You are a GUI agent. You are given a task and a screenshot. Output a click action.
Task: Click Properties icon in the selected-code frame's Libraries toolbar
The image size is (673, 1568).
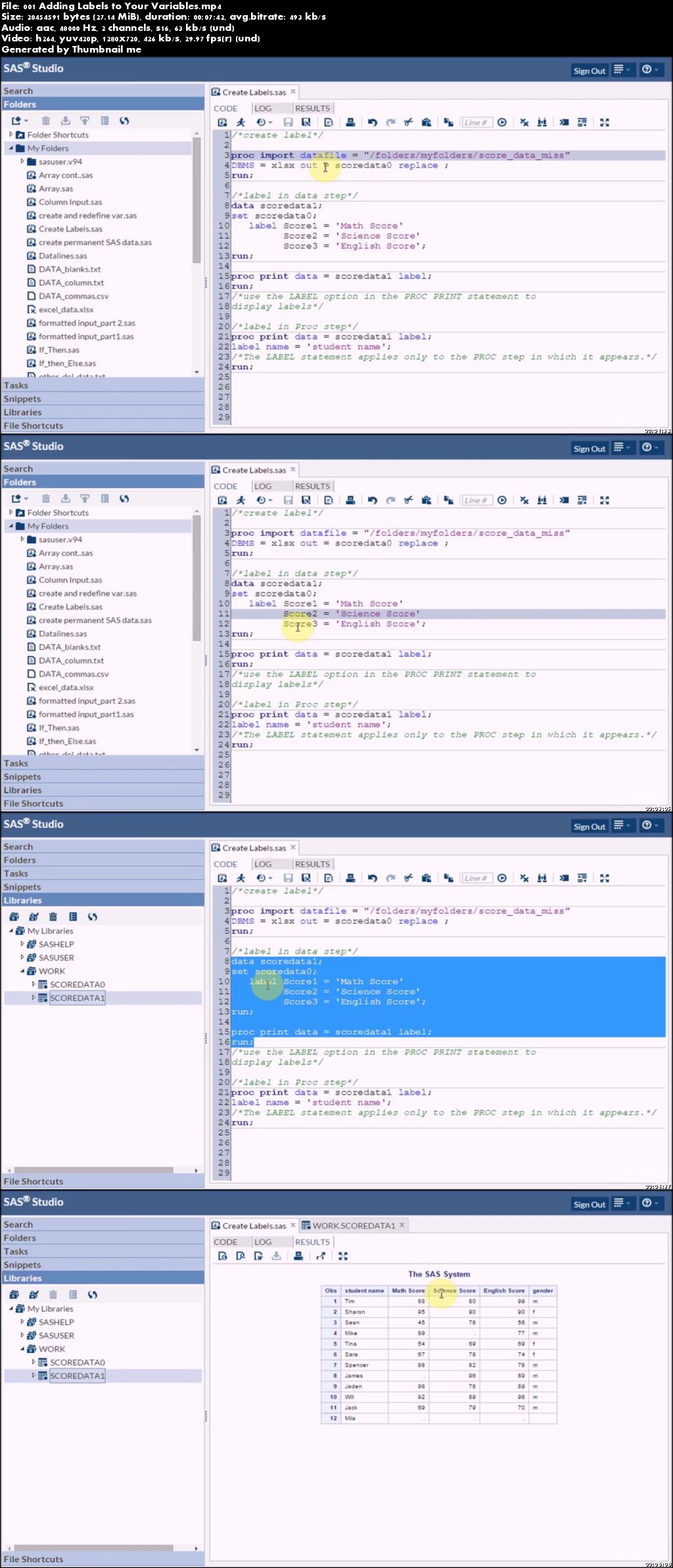coord(73,917)
